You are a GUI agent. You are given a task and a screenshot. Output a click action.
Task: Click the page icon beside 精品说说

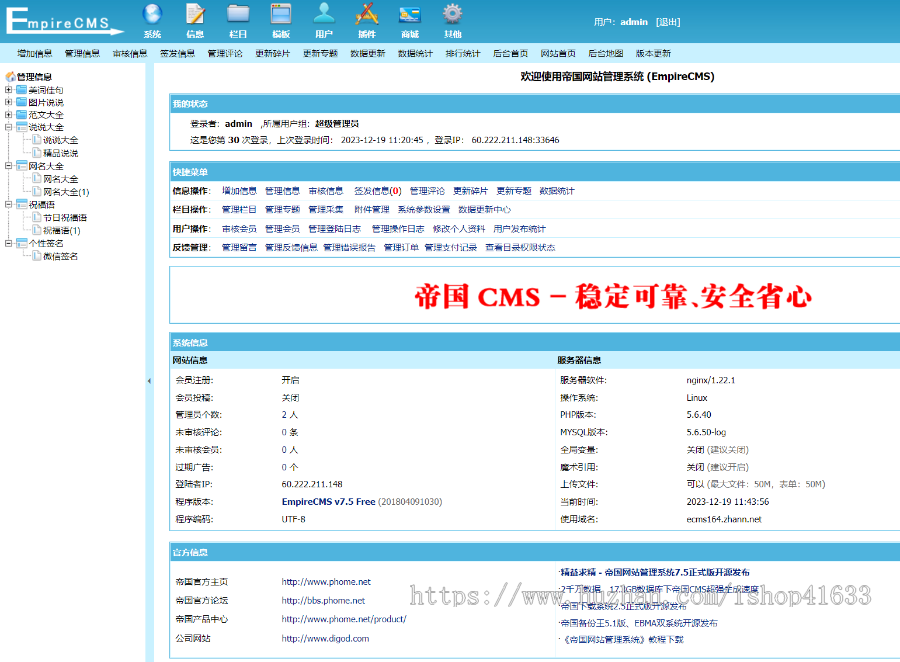[x=37, y=153]
